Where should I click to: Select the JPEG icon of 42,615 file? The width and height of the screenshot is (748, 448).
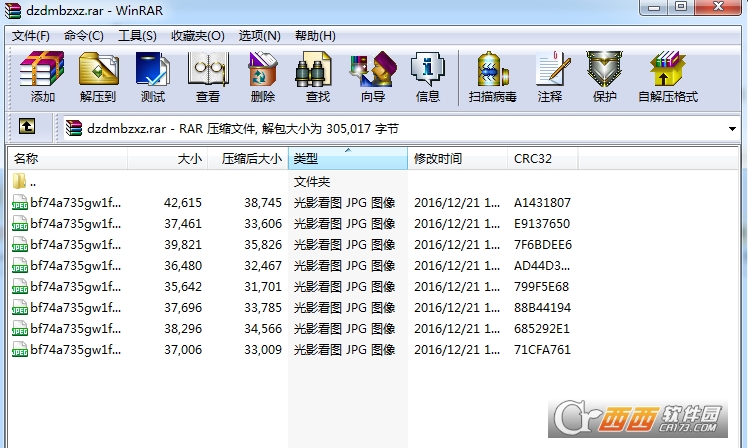point(20,203)
